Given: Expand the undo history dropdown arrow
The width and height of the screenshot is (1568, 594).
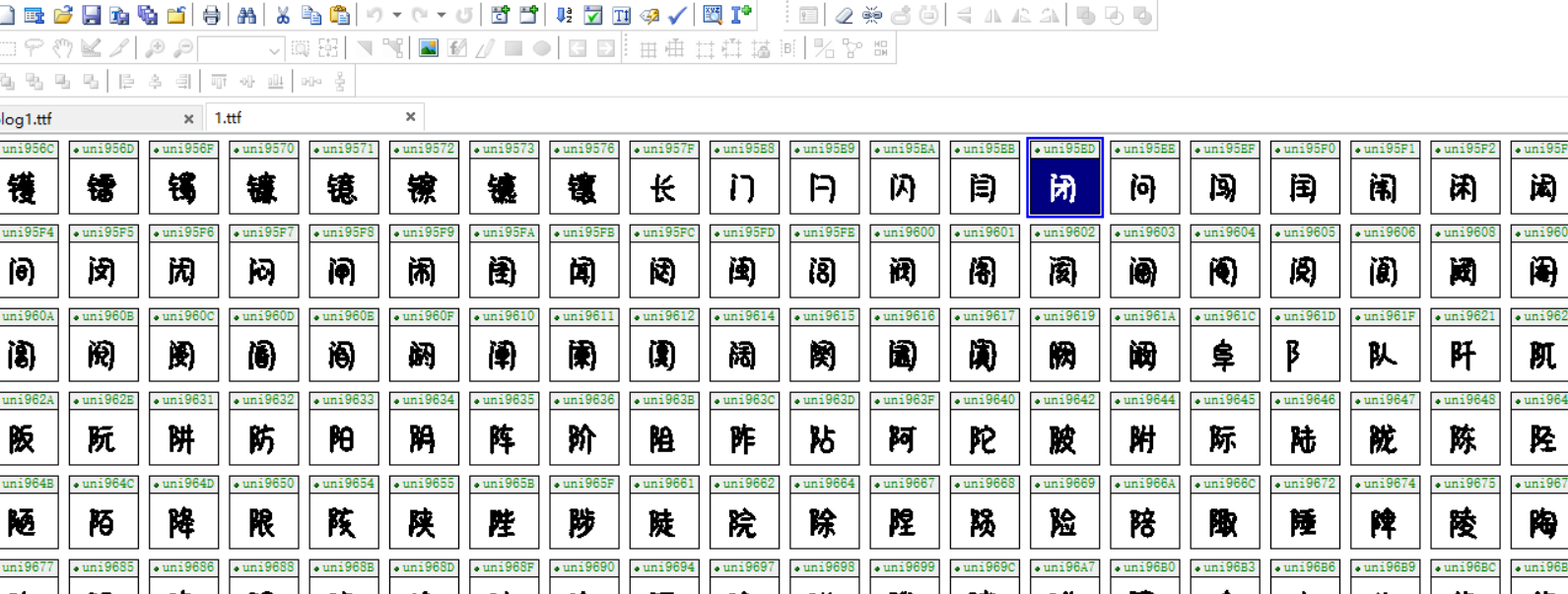Looking at the screenshot, I should 397,15.
